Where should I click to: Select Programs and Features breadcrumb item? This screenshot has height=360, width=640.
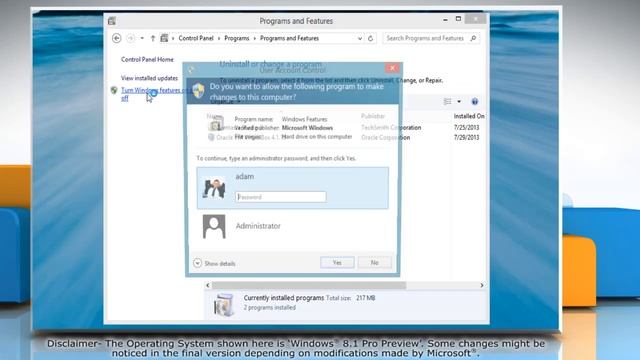[x=289, y=38]
